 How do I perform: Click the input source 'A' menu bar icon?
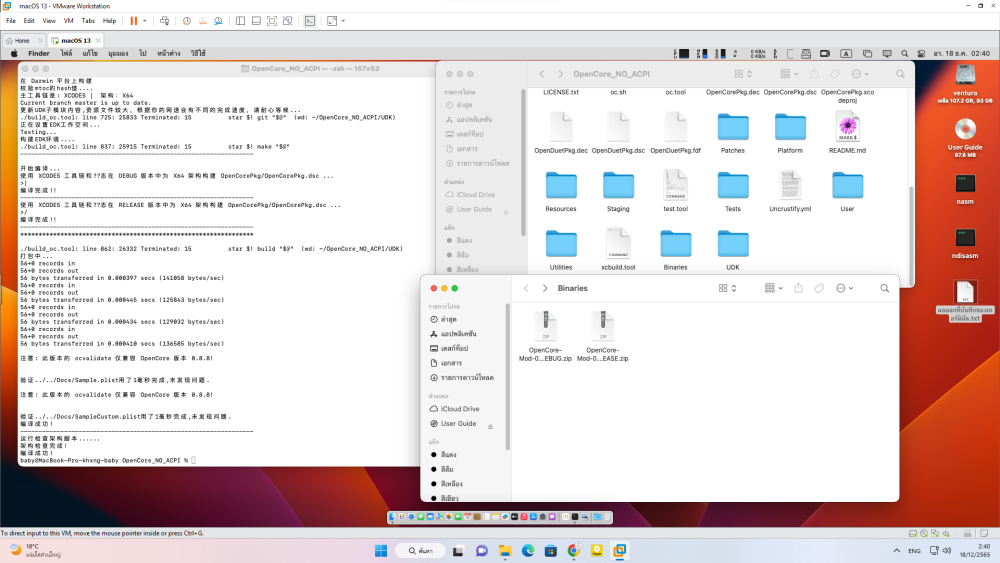point(846,54)
